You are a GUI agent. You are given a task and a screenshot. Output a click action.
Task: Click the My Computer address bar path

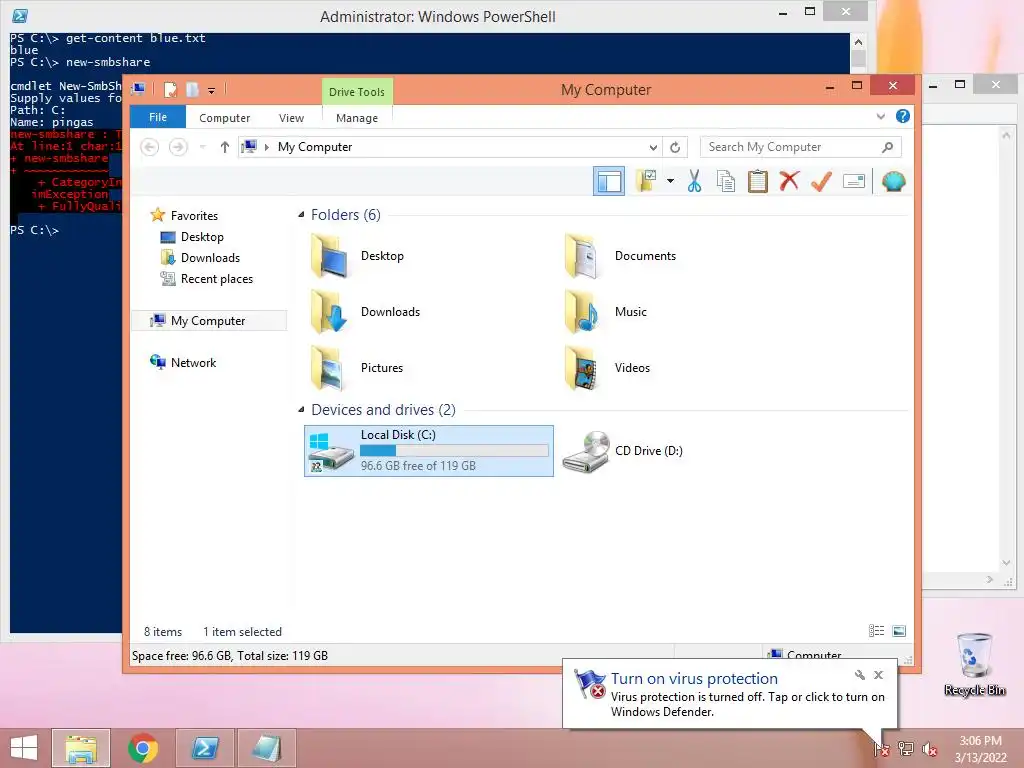315,147
